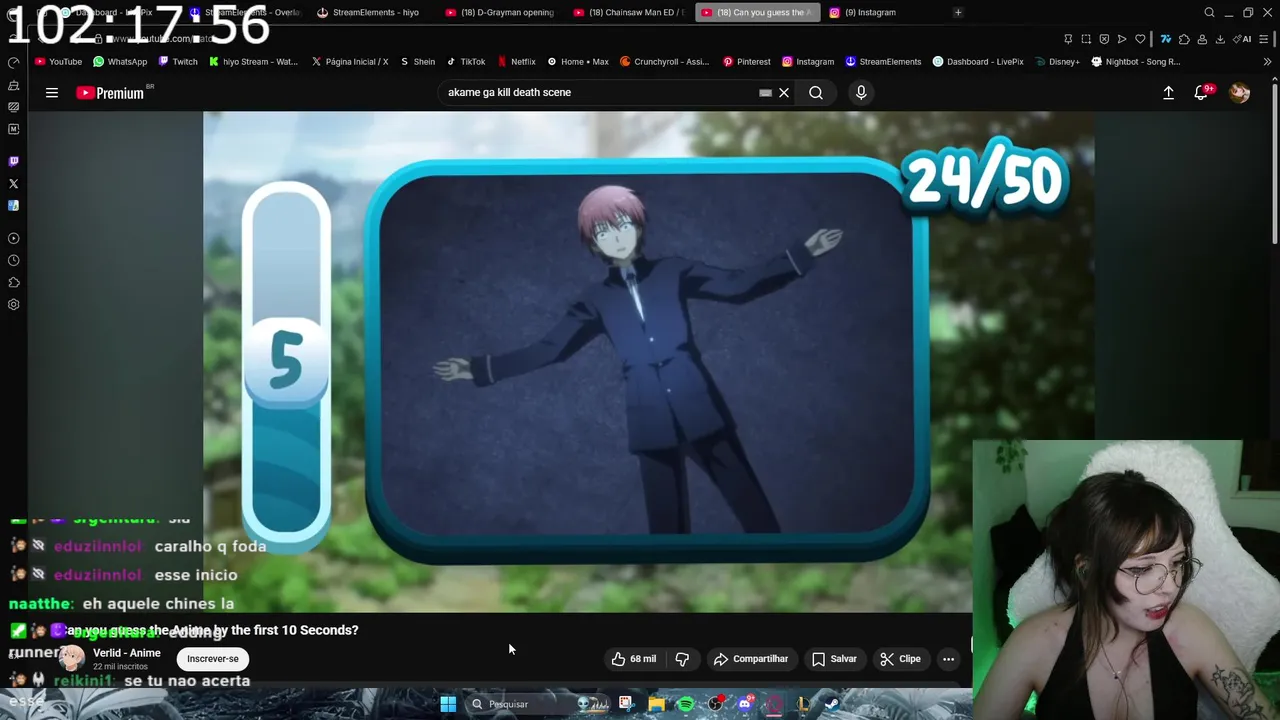Start voice search with microphone icon
Screen dimensions: 1280x720
[x=861, y=92]
